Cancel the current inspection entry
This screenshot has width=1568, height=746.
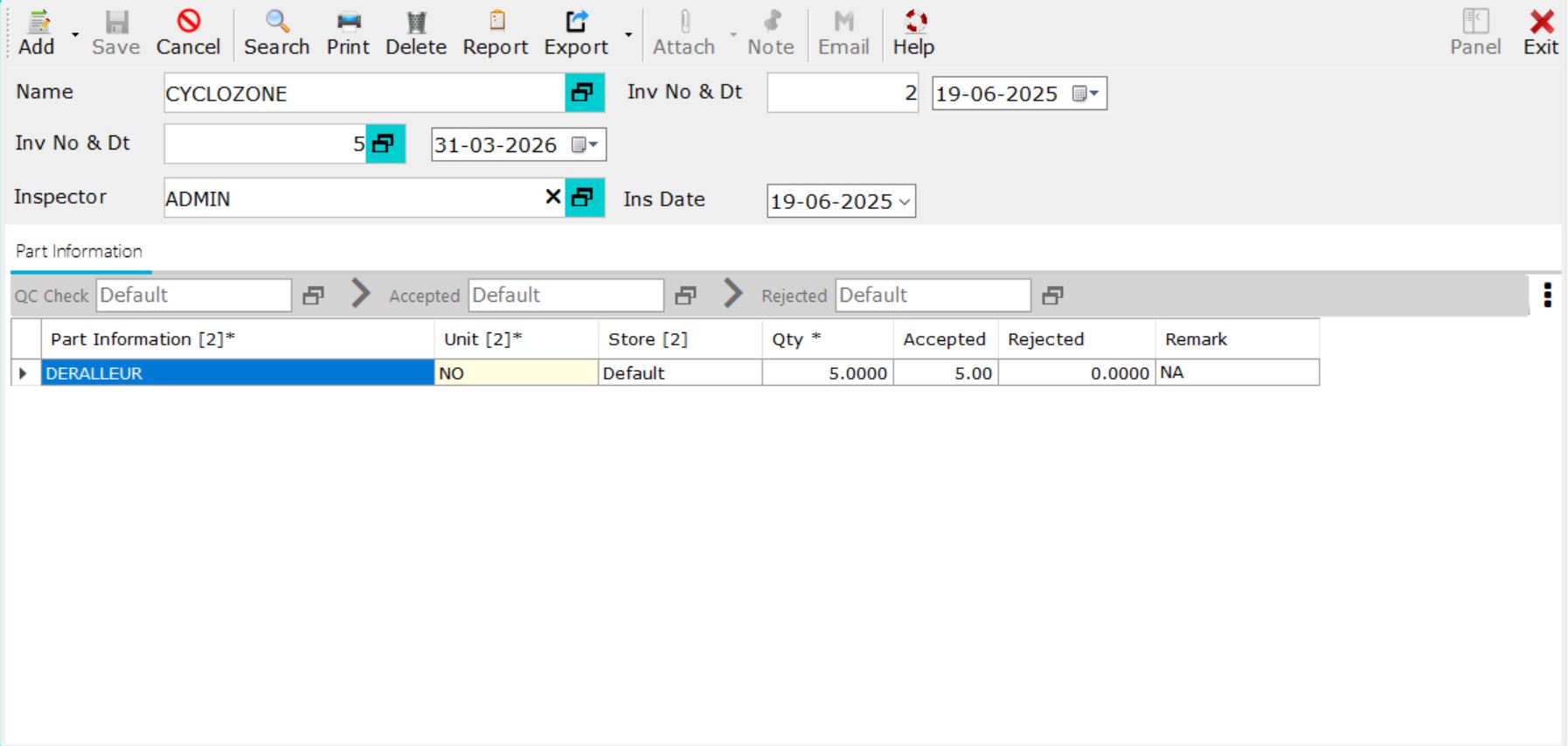(x=188, y=33)
